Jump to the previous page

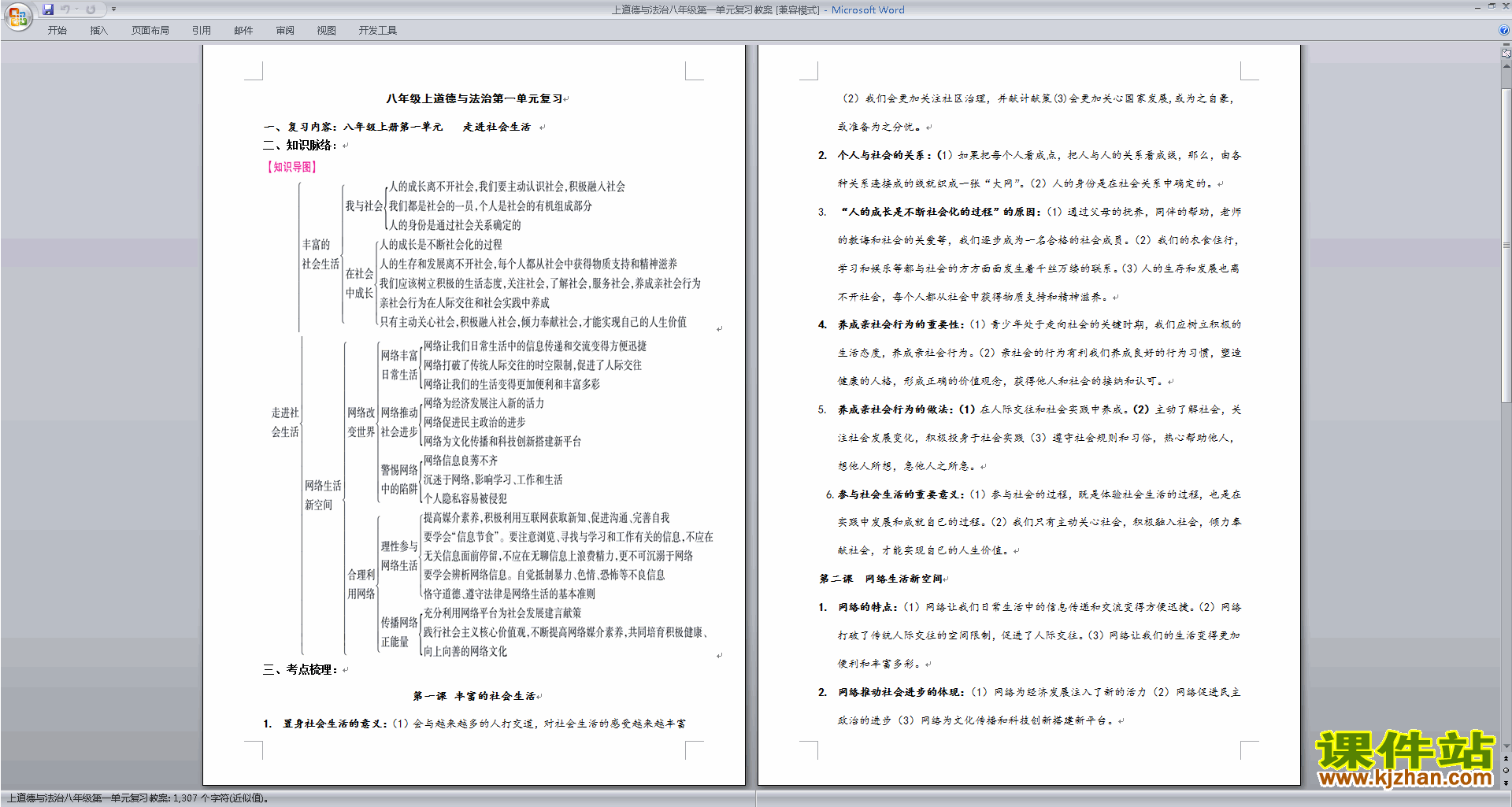pos(1506,759)
